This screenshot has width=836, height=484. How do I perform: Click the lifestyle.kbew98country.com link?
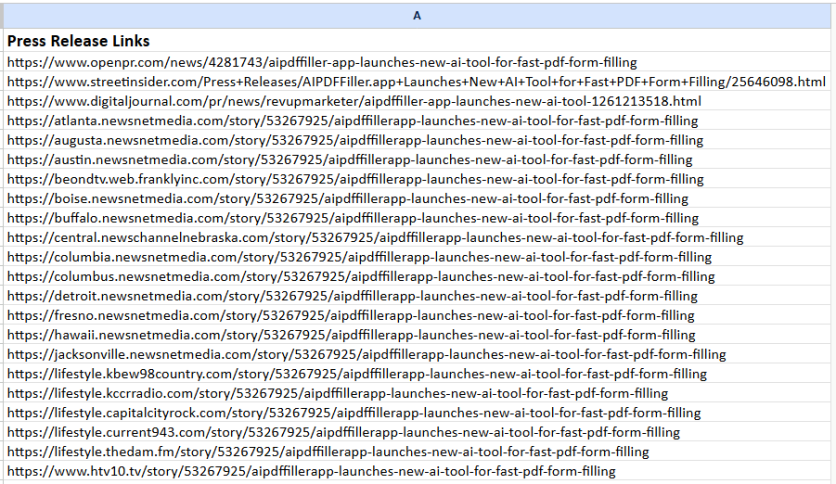coord(417,374)
